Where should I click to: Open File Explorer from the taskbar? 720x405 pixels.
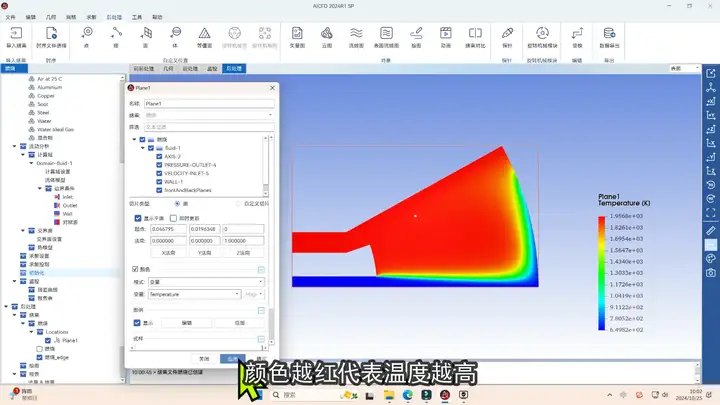[389, 395]
